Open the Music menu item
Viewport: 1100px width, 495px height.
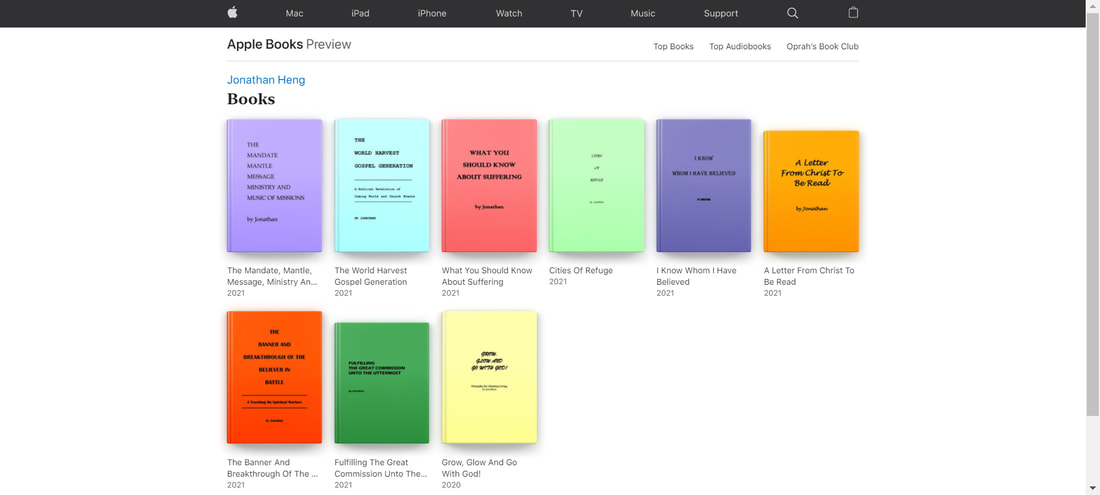pyautogui.click(x=643, y=13)
